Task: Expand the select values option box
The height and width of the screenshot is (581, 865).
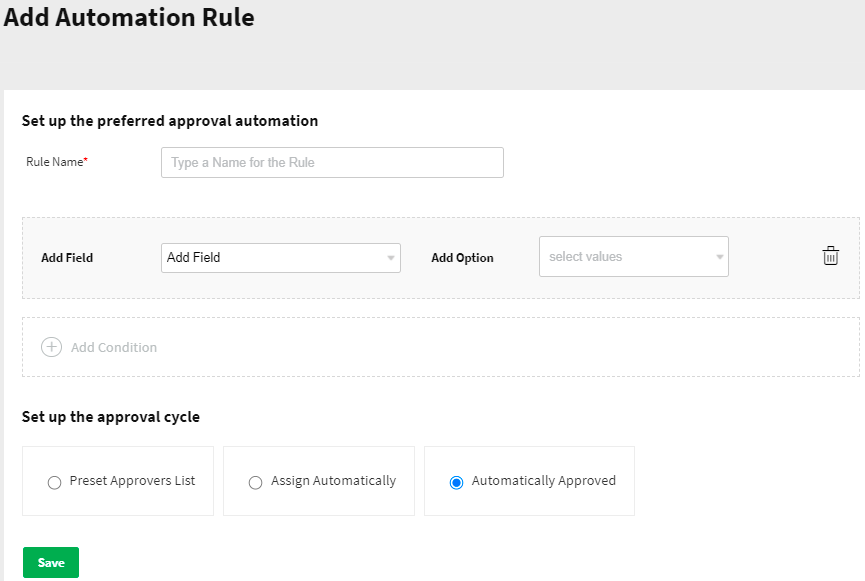Action: click(625, 257)
